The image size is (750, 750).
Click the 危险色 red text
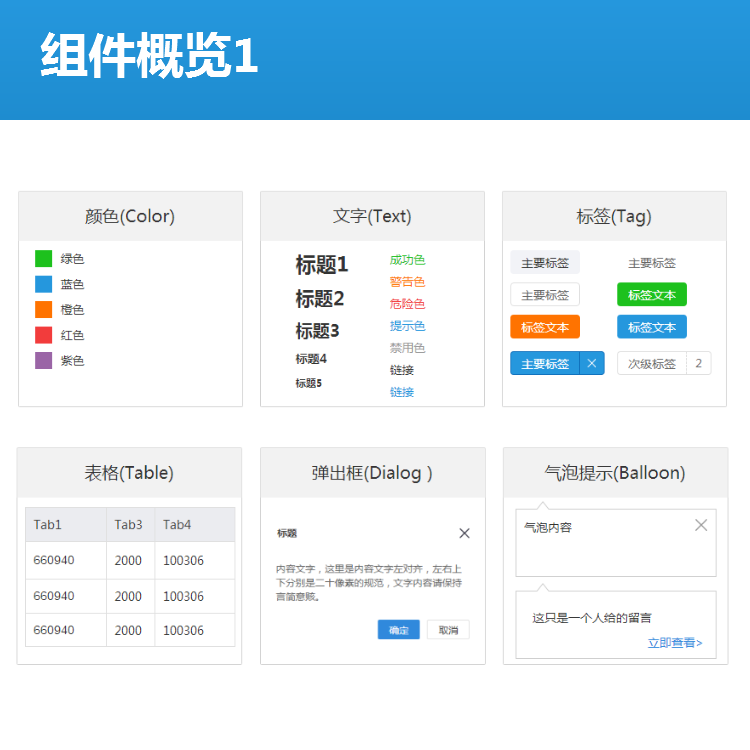407,304
